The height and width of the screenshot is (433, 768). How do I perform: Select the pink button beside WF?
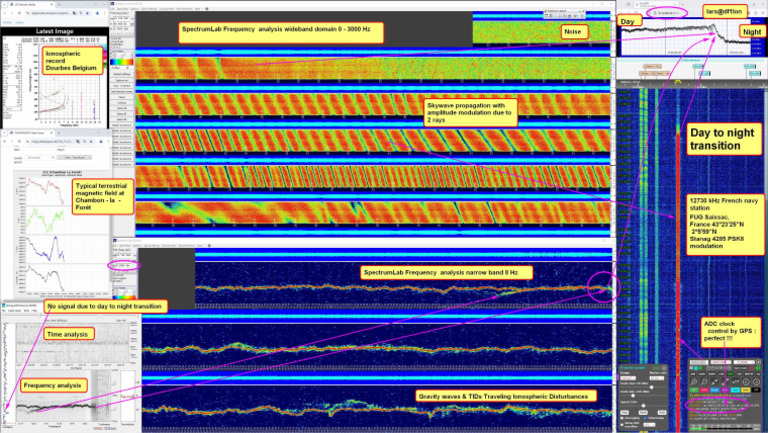tap(704, 390)
